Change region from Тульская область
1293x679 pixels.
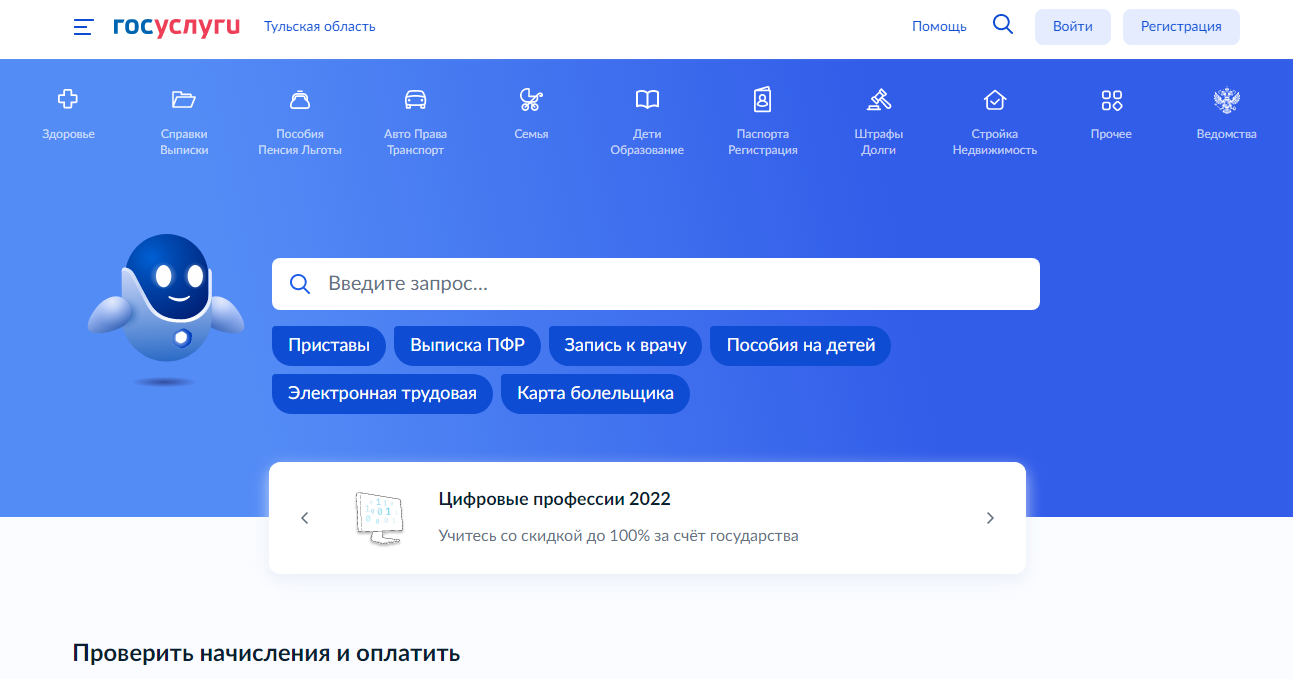coord(318,25)
